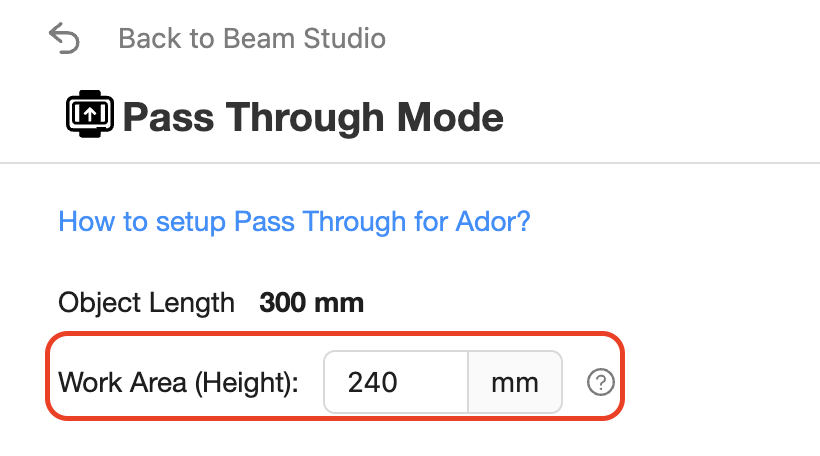
Task: Click the word 'Mode' in the page title
Action: tap(450, 117)
